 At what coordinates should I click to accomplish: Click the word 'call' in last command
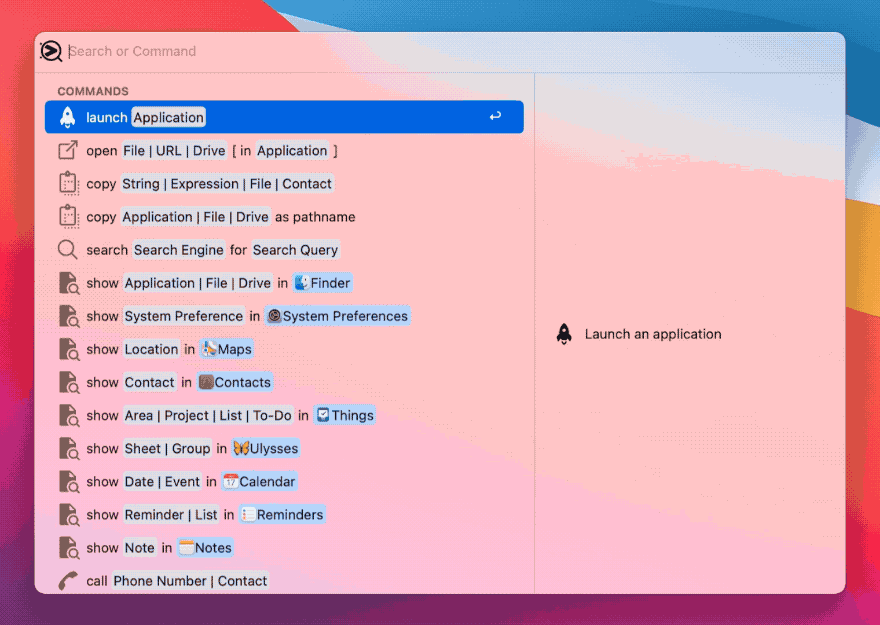tap(97, 581)
